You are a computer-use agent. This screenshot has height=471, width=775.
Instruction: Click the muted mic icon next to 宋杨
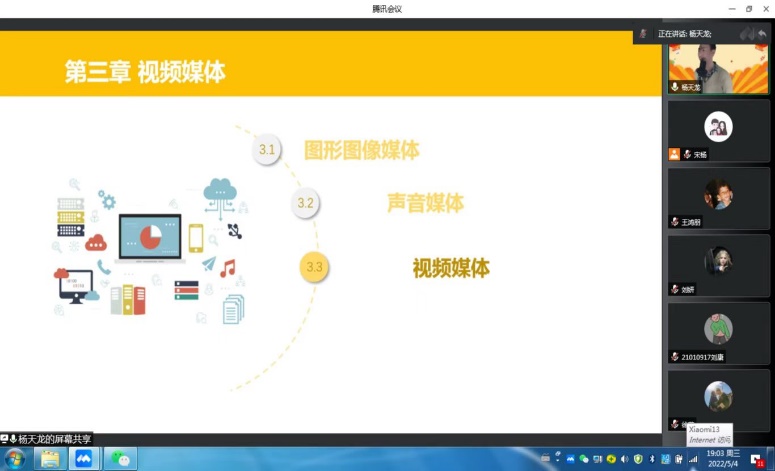(x=687, y=154)
